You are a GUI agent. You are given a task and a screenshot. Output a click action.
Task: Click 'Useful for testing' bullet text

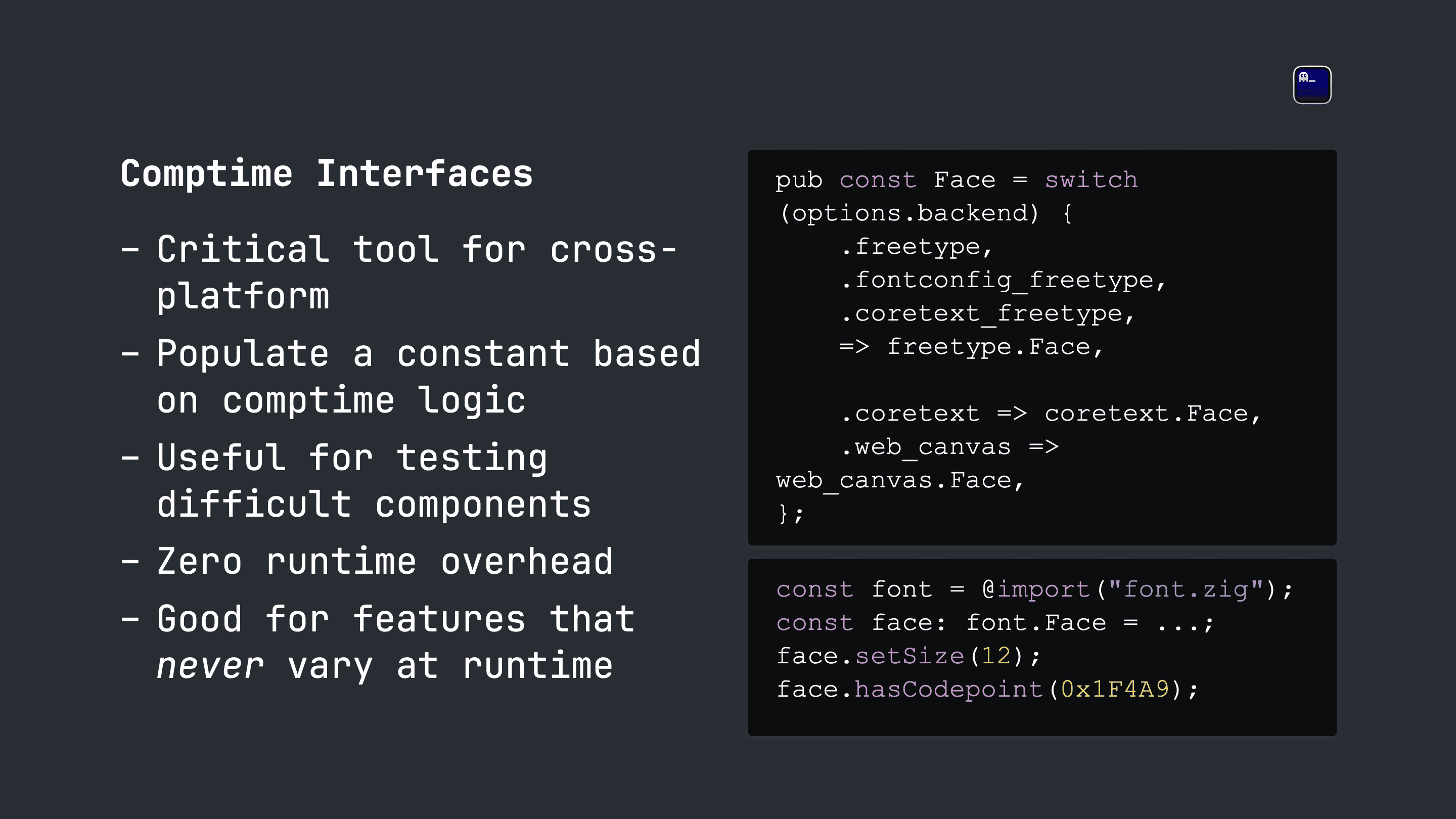(352, 458)
